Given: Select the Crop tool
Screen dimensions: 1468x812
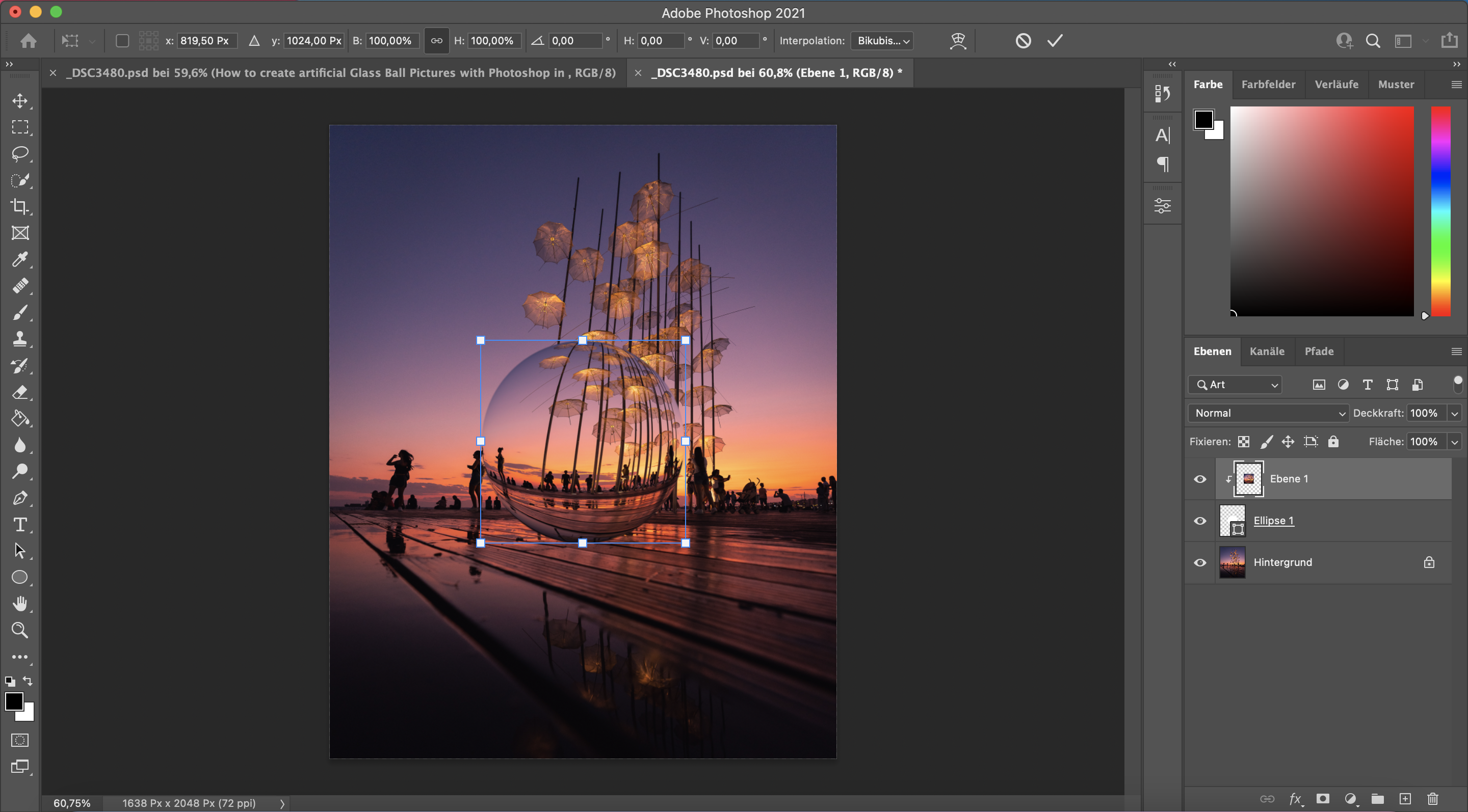Looking at the screenshot, I should (x=20, y=206).
